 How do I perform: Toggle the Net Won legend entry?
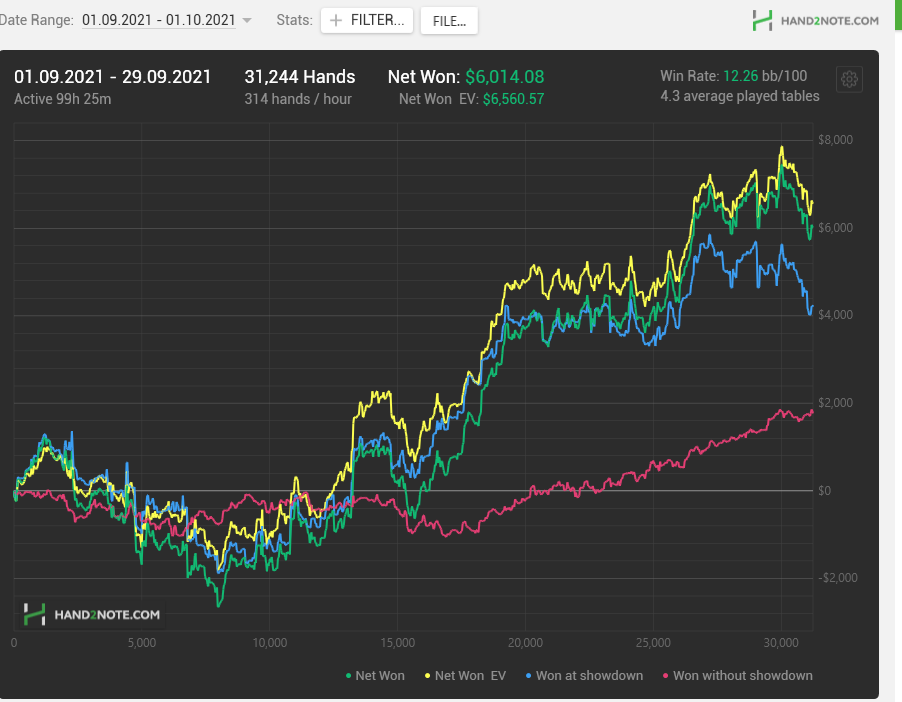point(375,676)
